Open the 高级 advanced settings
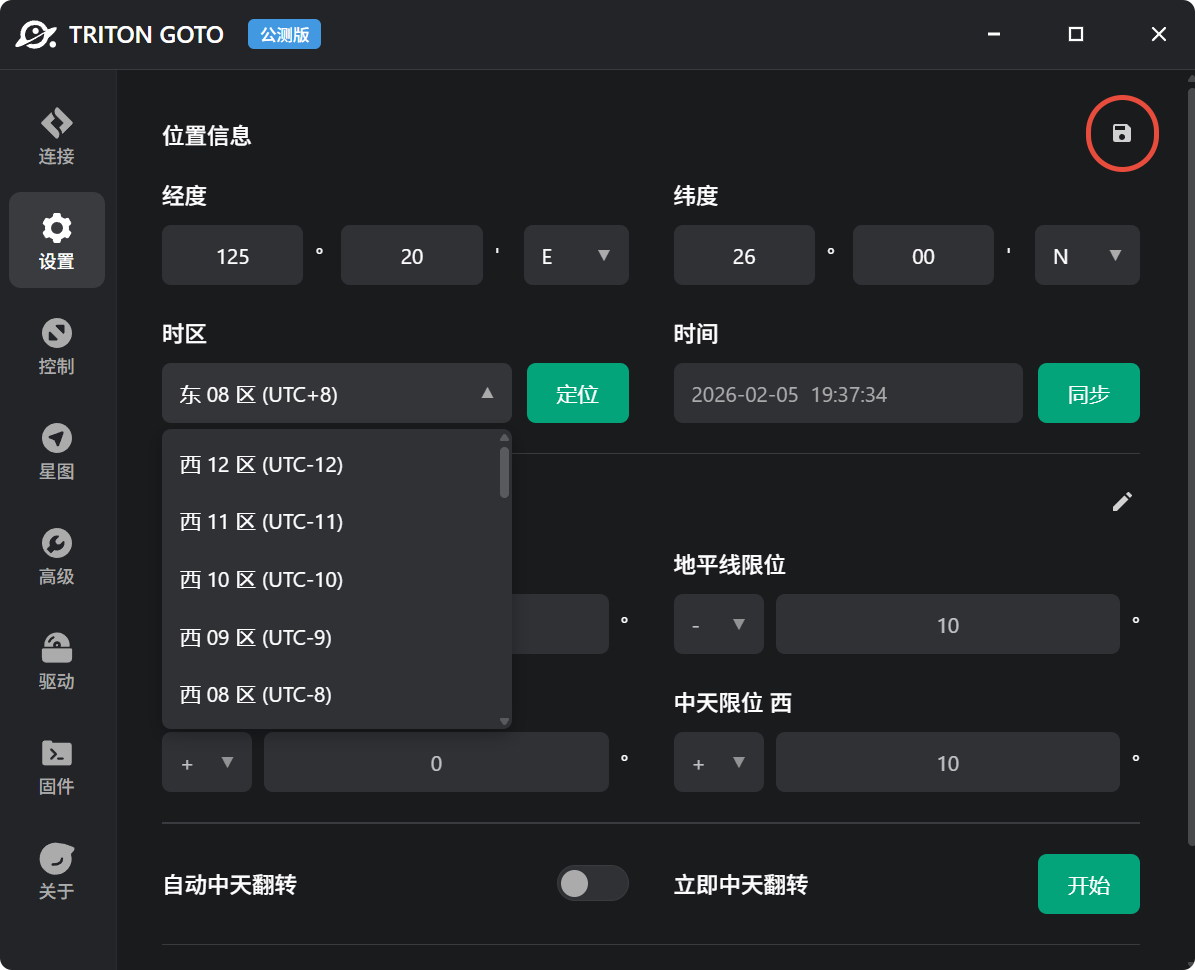This screenshot has width=1195, height=970. pyautogui.click(x=56, y=557)
